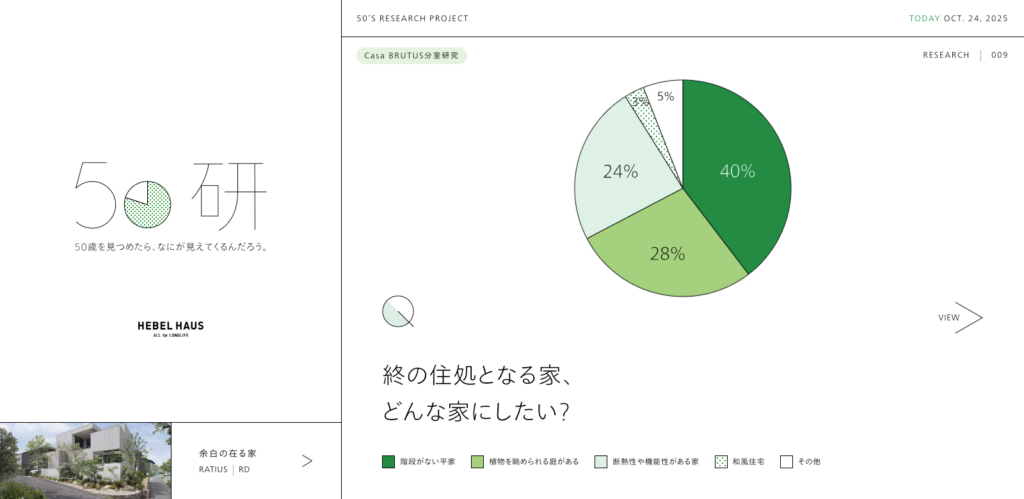Open the VIEW link

click(x=949, y=318)
